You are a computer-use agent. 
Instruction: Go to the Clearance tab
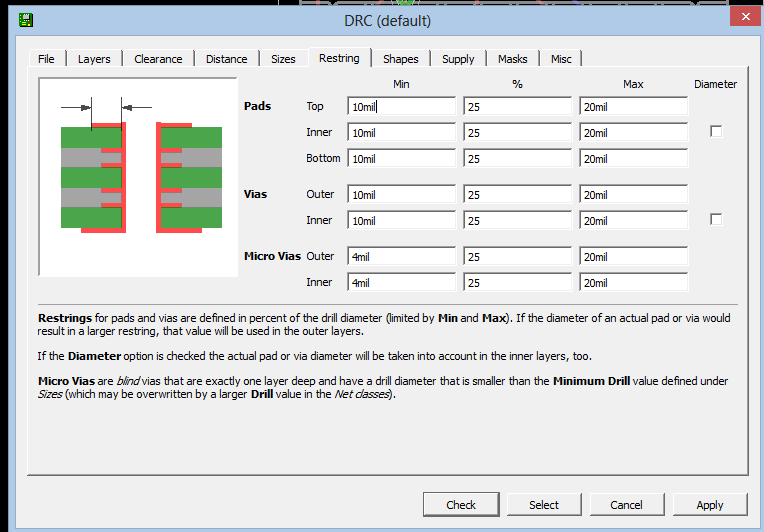pos(158,59)
